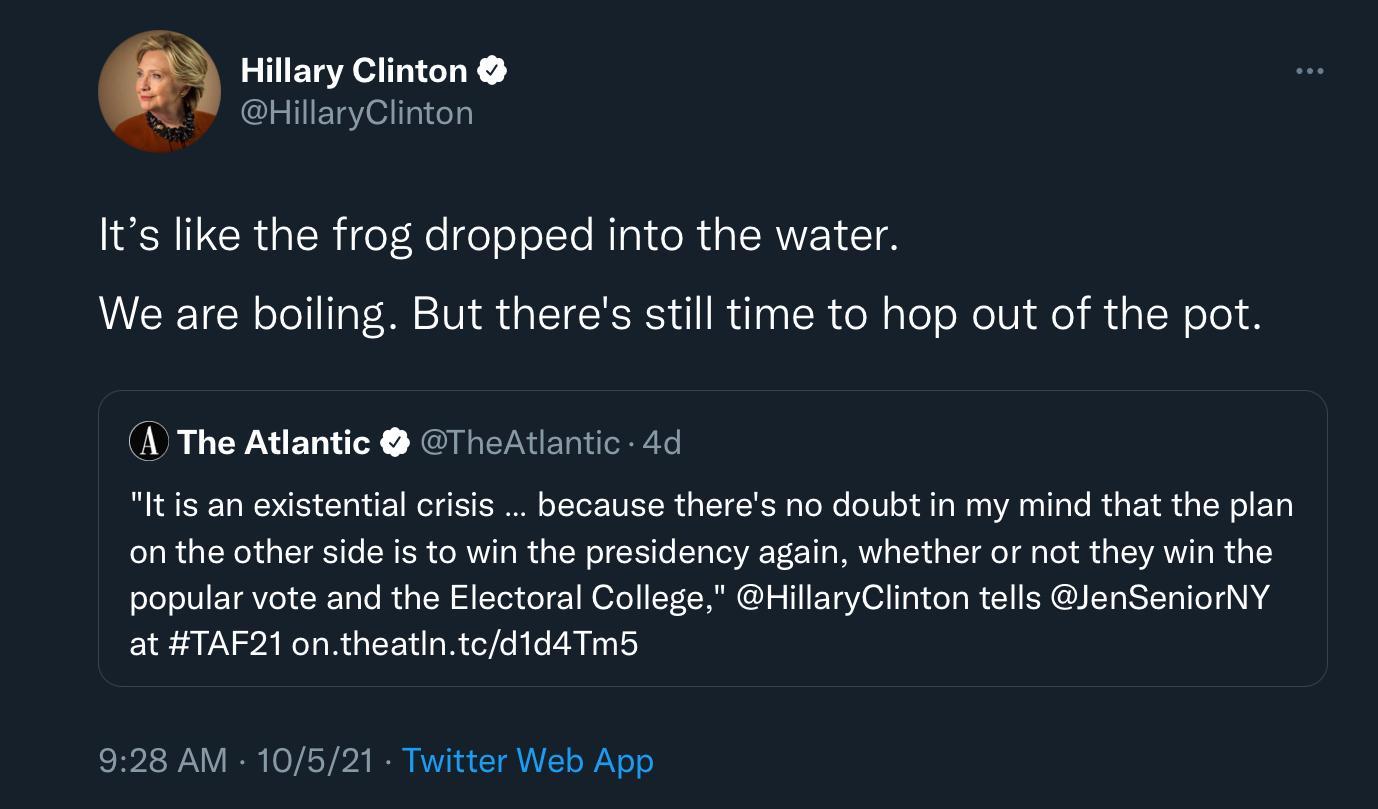Click the 4d timestamp on quoted tweet
Image resolution: width=1378 pixels, height=809 pixels.
(661, 442)
